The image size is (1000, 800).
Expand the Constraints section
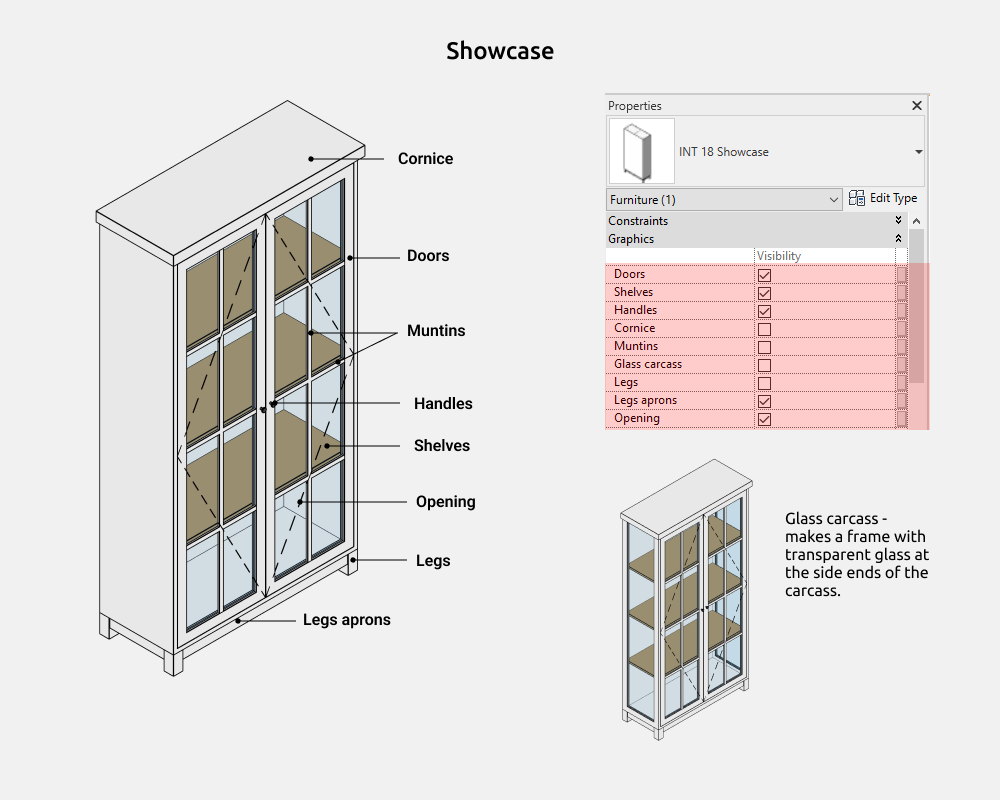click(898, 220)
